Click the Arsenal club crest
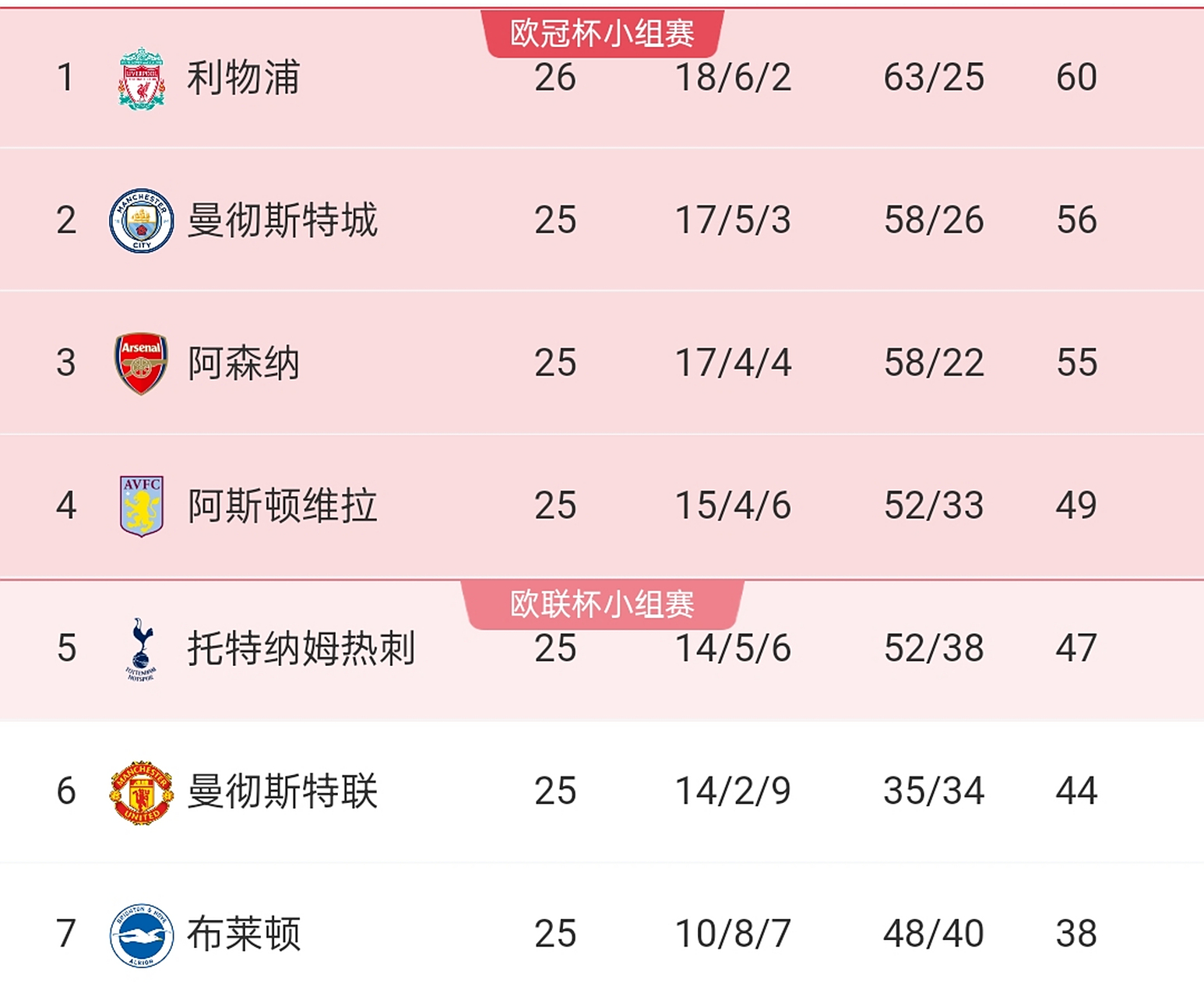The image size is (1204, 997). coord(142,364)
